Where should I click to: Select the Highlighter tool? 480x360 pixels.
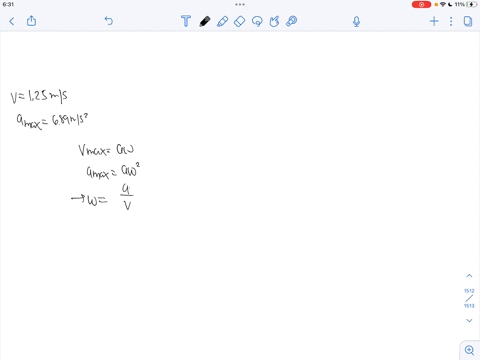[222, 21]
